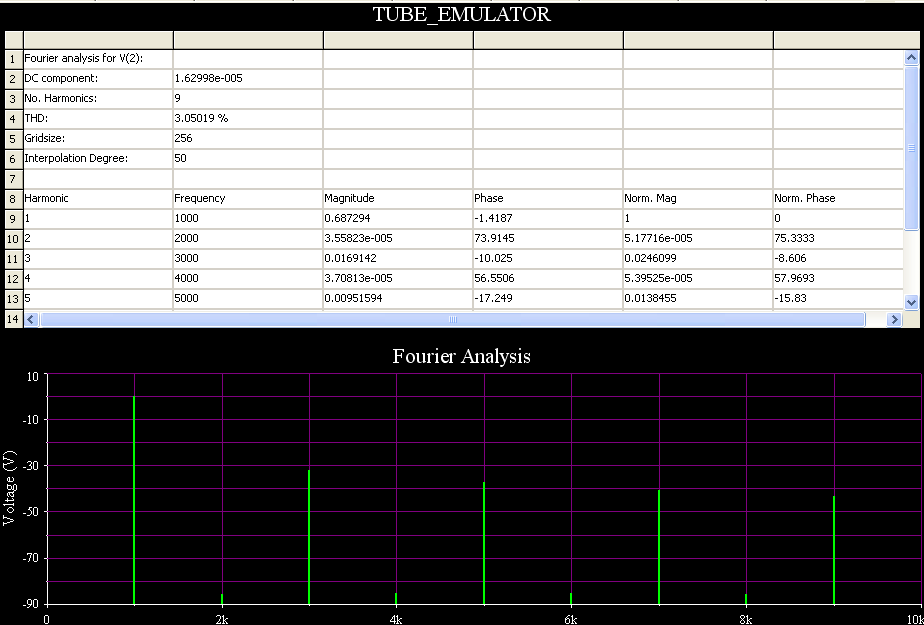This screenshot has height=625, width=924.
Task: Select norm. mag 0.0138455 cell
Action: tap(698, 299)
